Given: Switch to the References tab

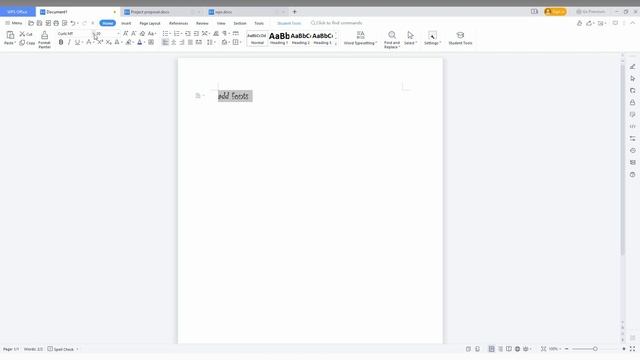Looking at the screenshot, I should [x=178, y=23].
